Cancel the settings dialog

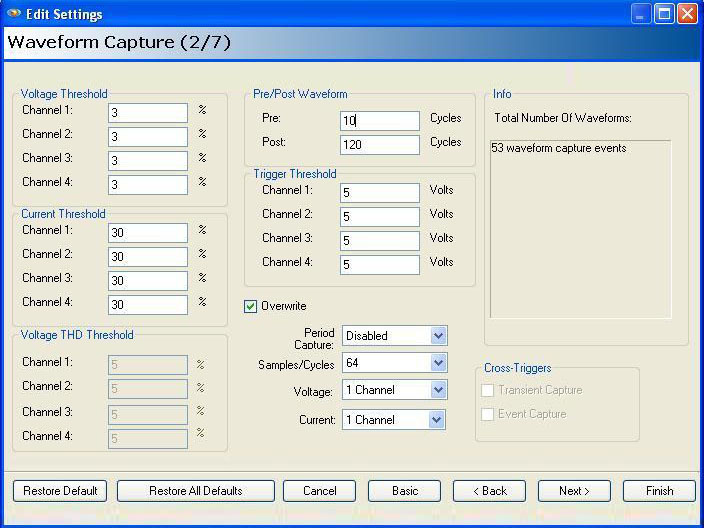[319, 491]
